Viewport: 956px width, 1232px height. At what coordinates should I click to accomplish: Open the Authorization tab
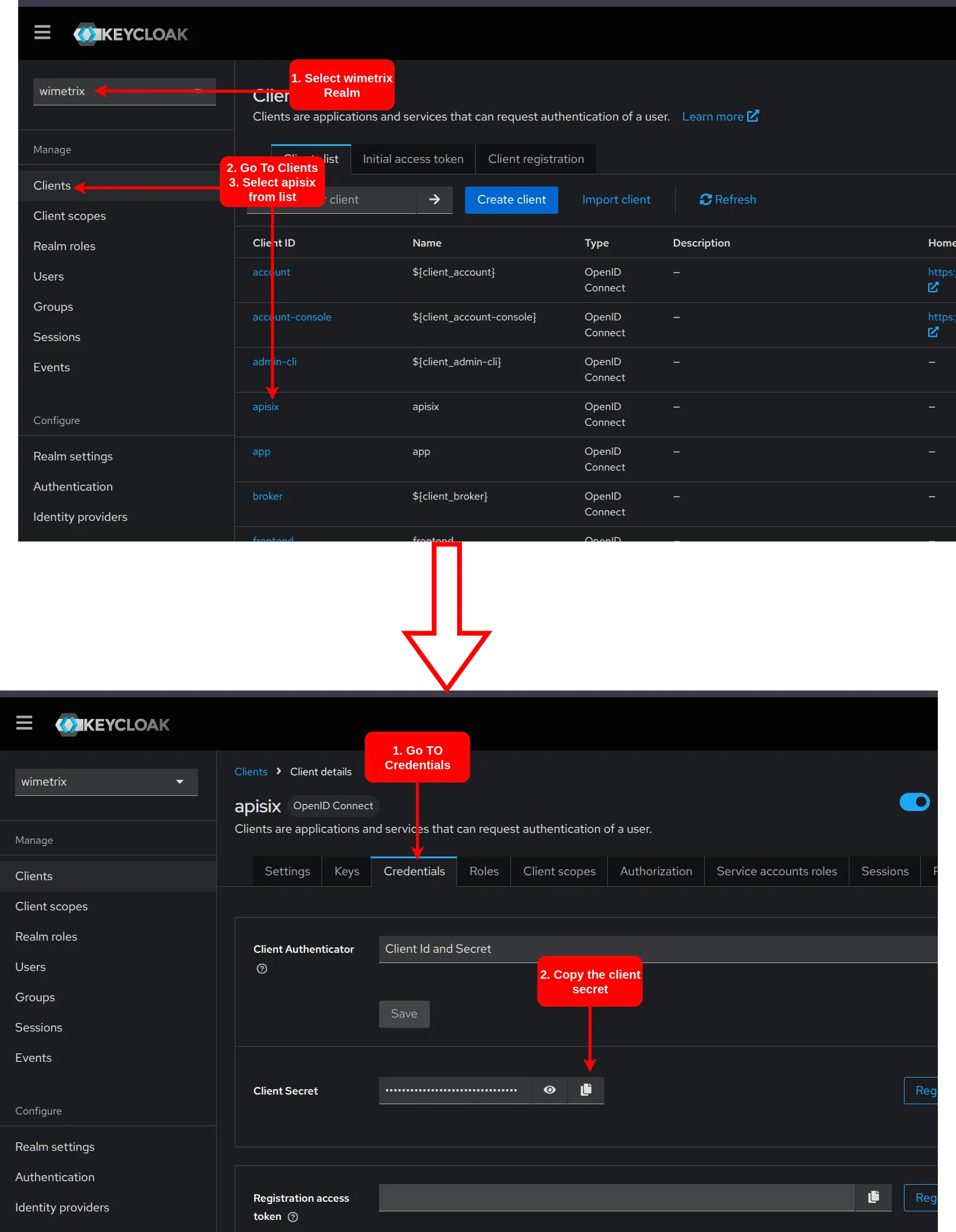(656, 871)
